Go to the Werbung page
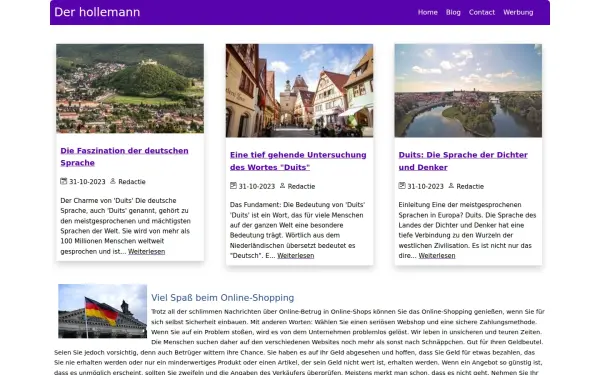This screenshot has height=375, width=600. click(x=518, y=12)
